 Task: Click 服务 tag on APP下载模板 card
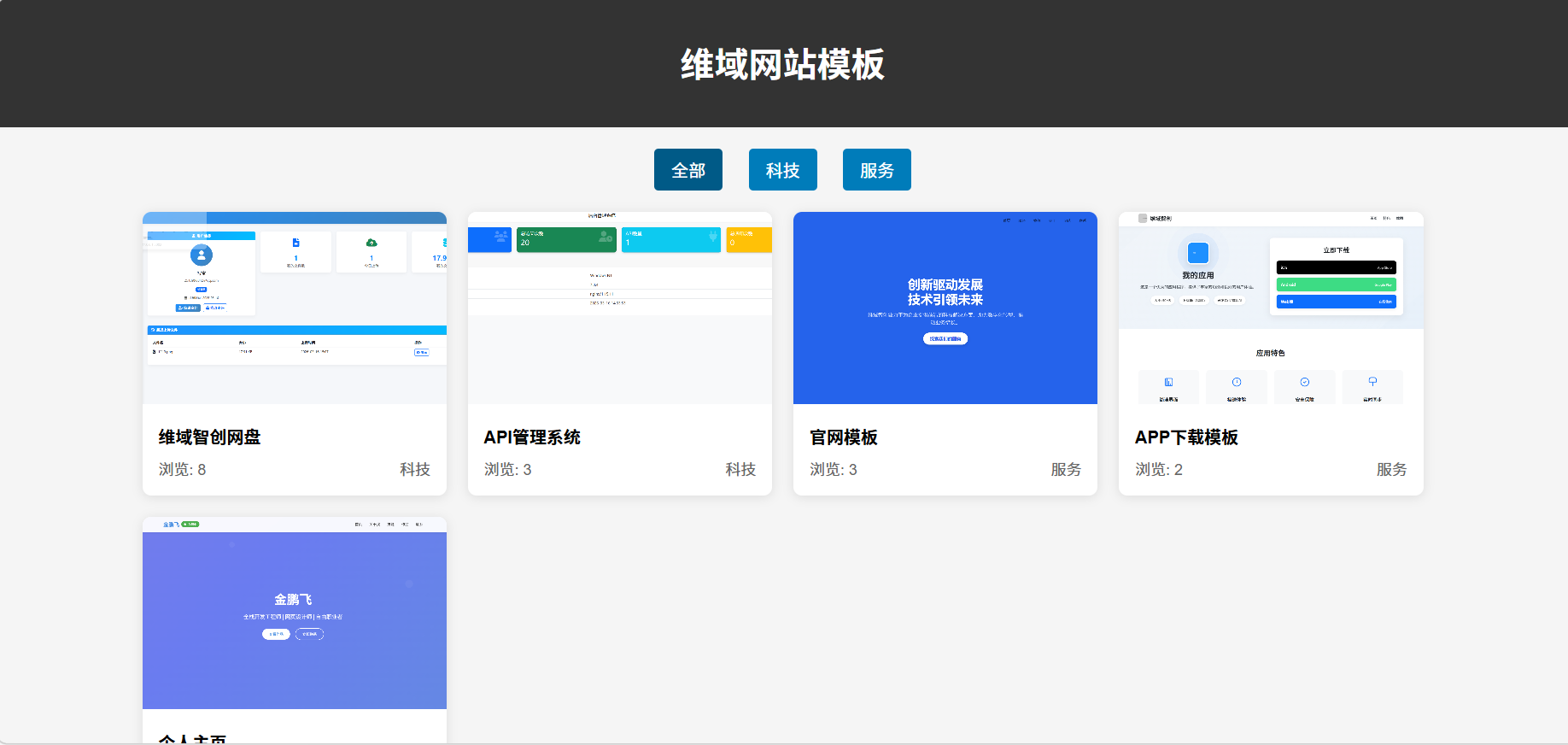1391,470
